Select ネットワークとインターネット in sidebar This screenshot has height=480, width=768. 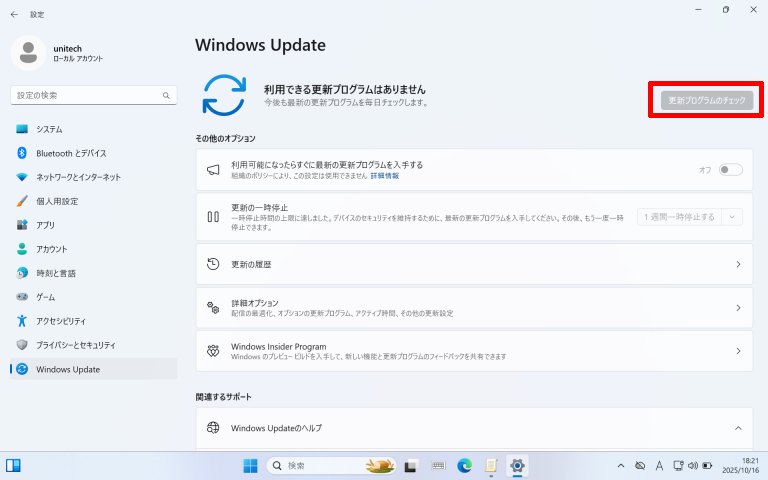78,177
